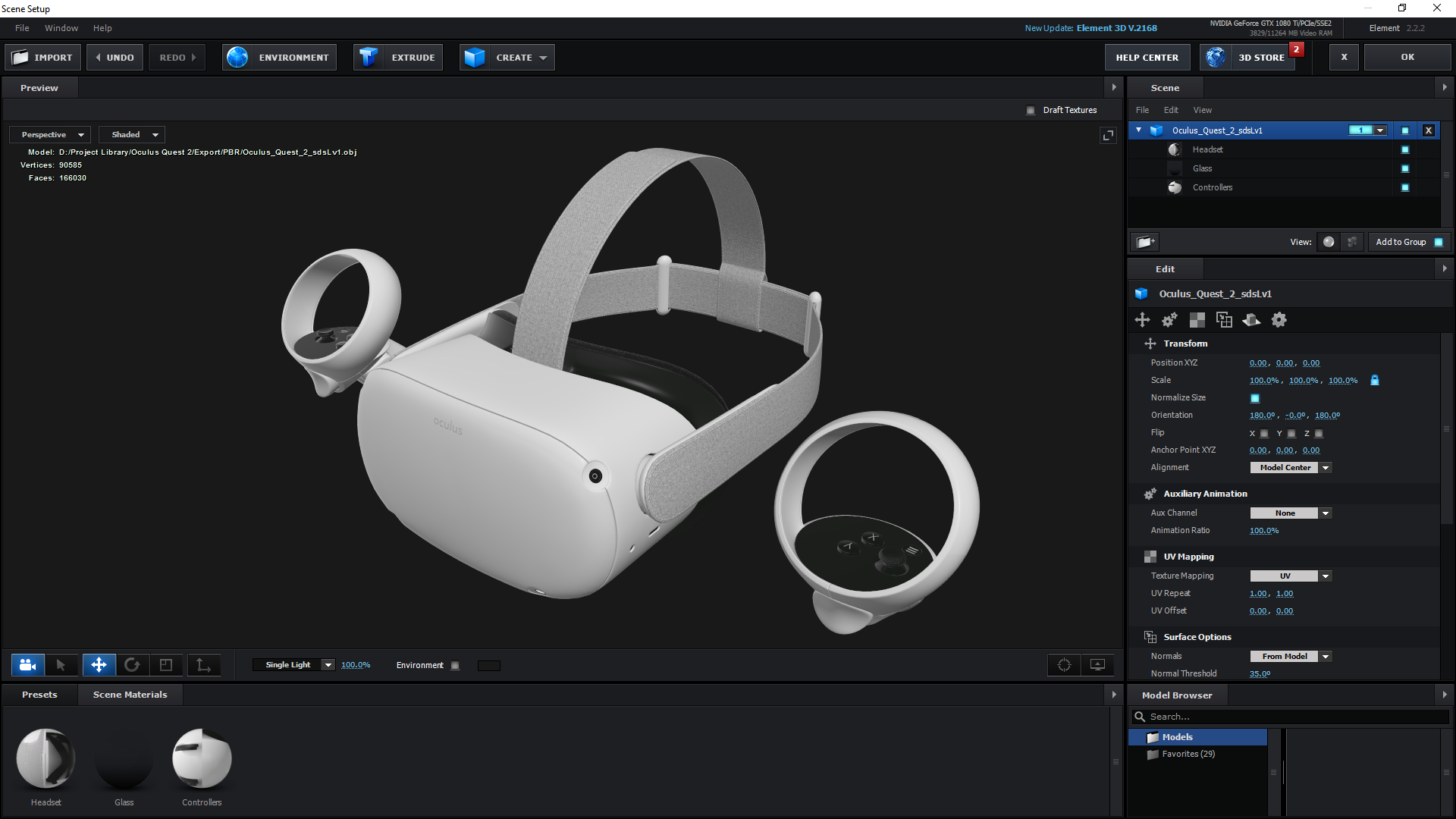Activate the rotate tool in viewport toolbar
This screenshot has height=819, width=1456.
[x=132, y=665]
